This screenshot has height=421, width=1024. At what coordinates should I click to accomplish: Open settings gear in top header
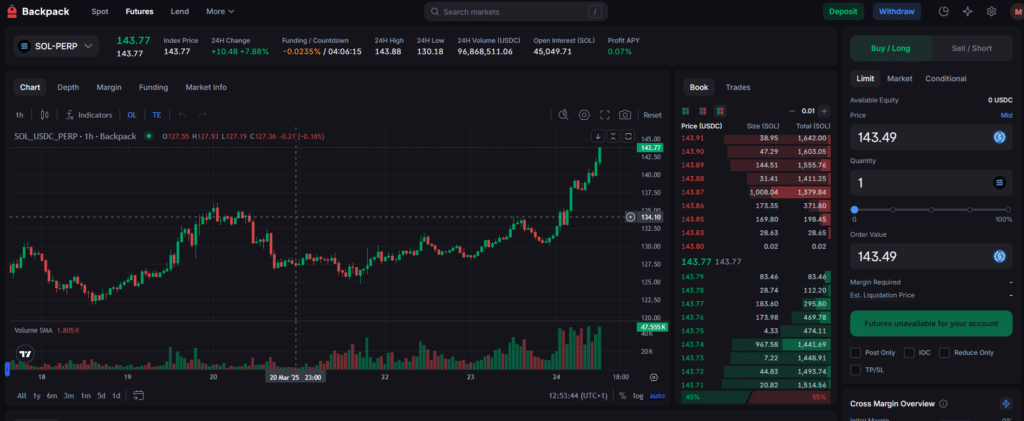(991, 11)
